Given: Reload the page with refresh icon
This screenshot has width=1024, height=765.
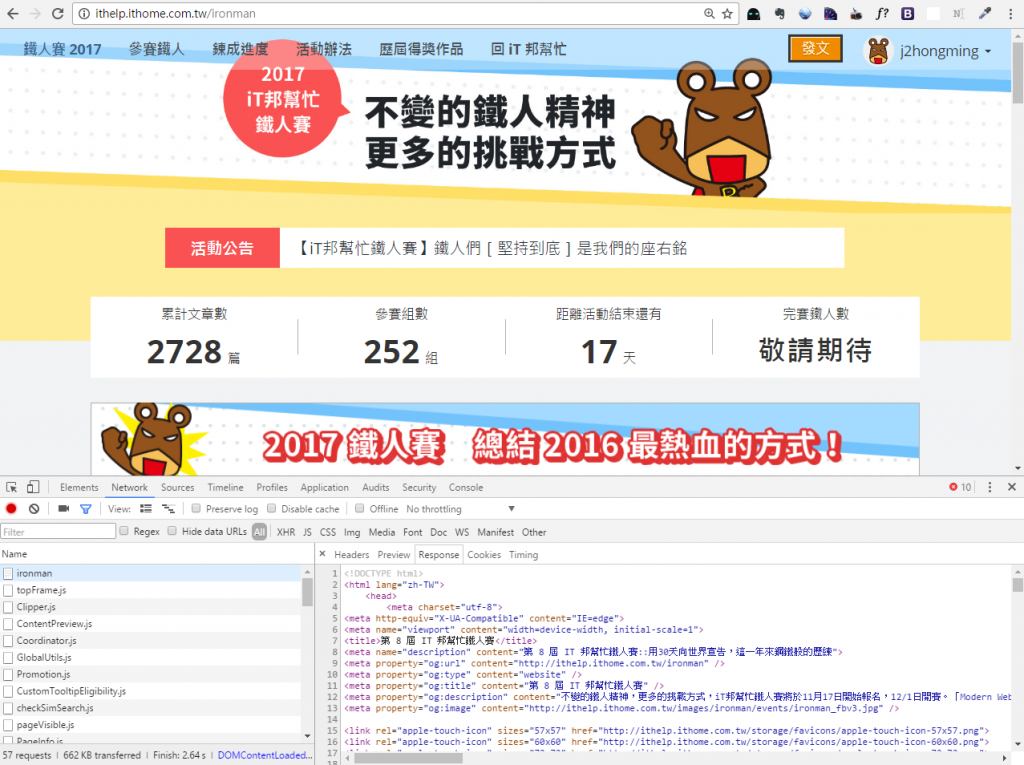Looking at the screenshot, I should pyautogui.click(x=57, y=13).
